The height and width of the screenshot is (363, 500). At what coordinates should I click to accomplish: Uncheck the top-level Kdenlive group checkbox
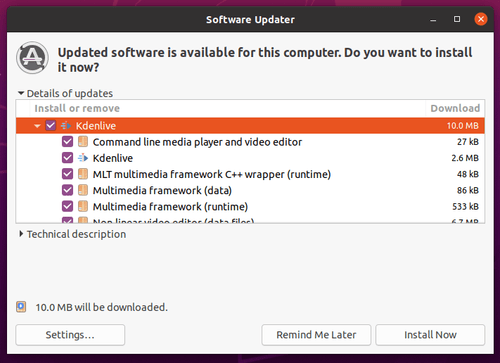(51, 126)
